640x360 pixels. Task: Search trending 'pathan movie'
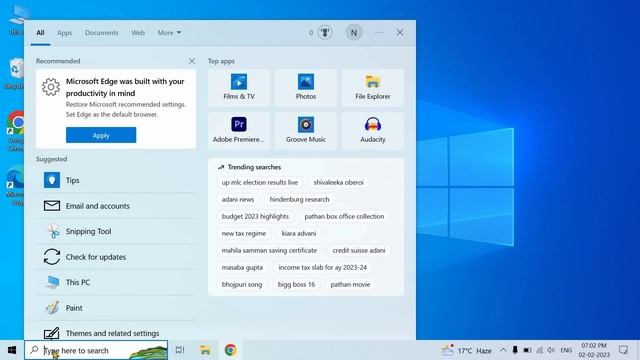(x=350, y=284)
